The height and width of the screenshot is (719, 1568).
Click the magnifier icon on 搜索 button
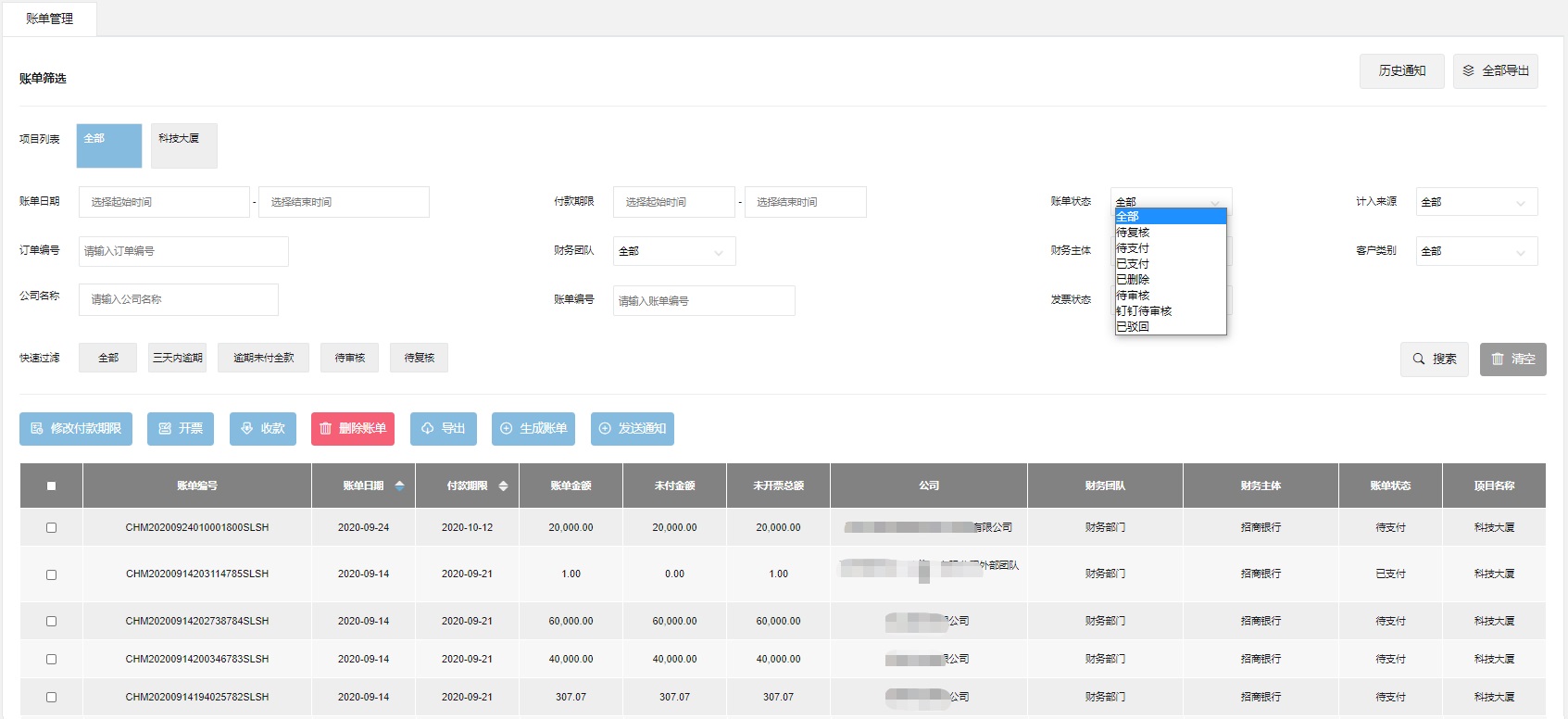(1418, 359)
